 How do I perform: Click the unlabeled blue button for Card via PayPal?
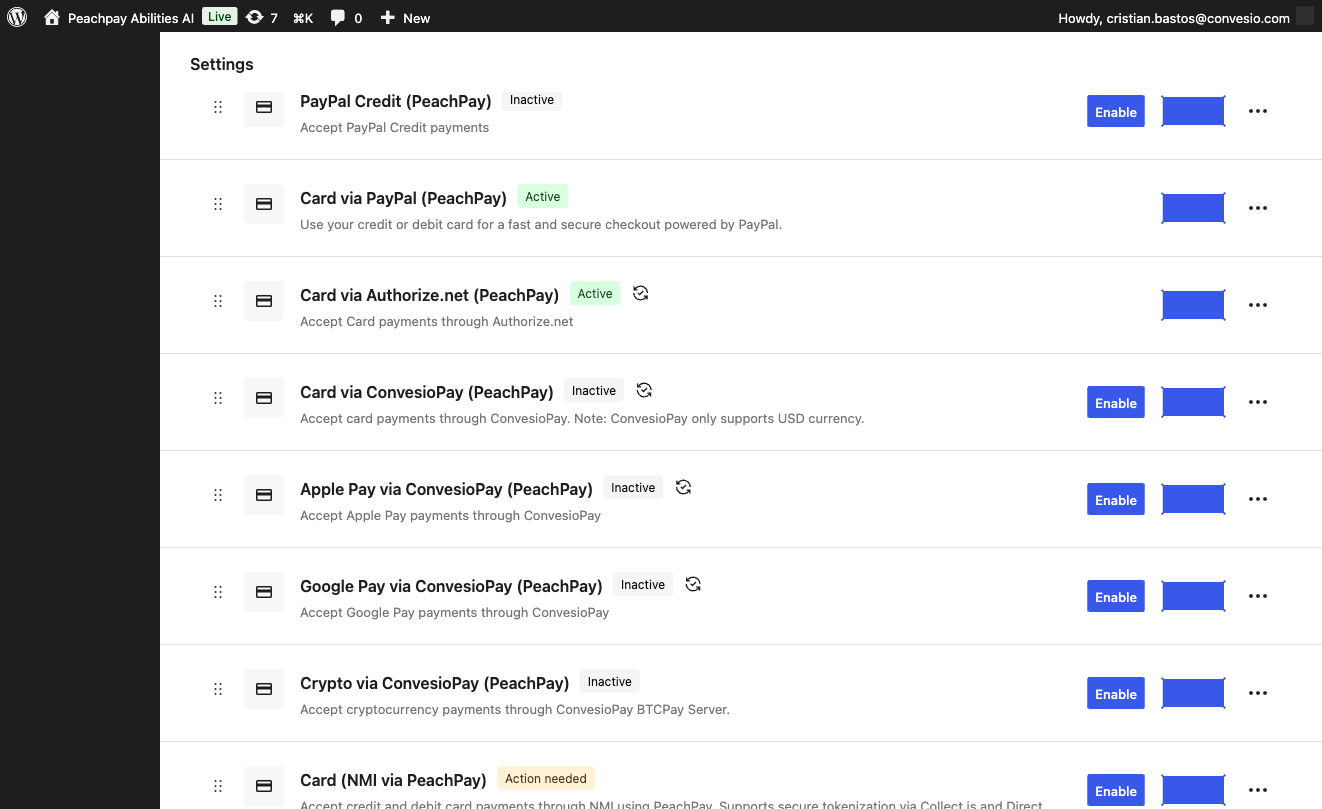click(x=1193, y=208)
